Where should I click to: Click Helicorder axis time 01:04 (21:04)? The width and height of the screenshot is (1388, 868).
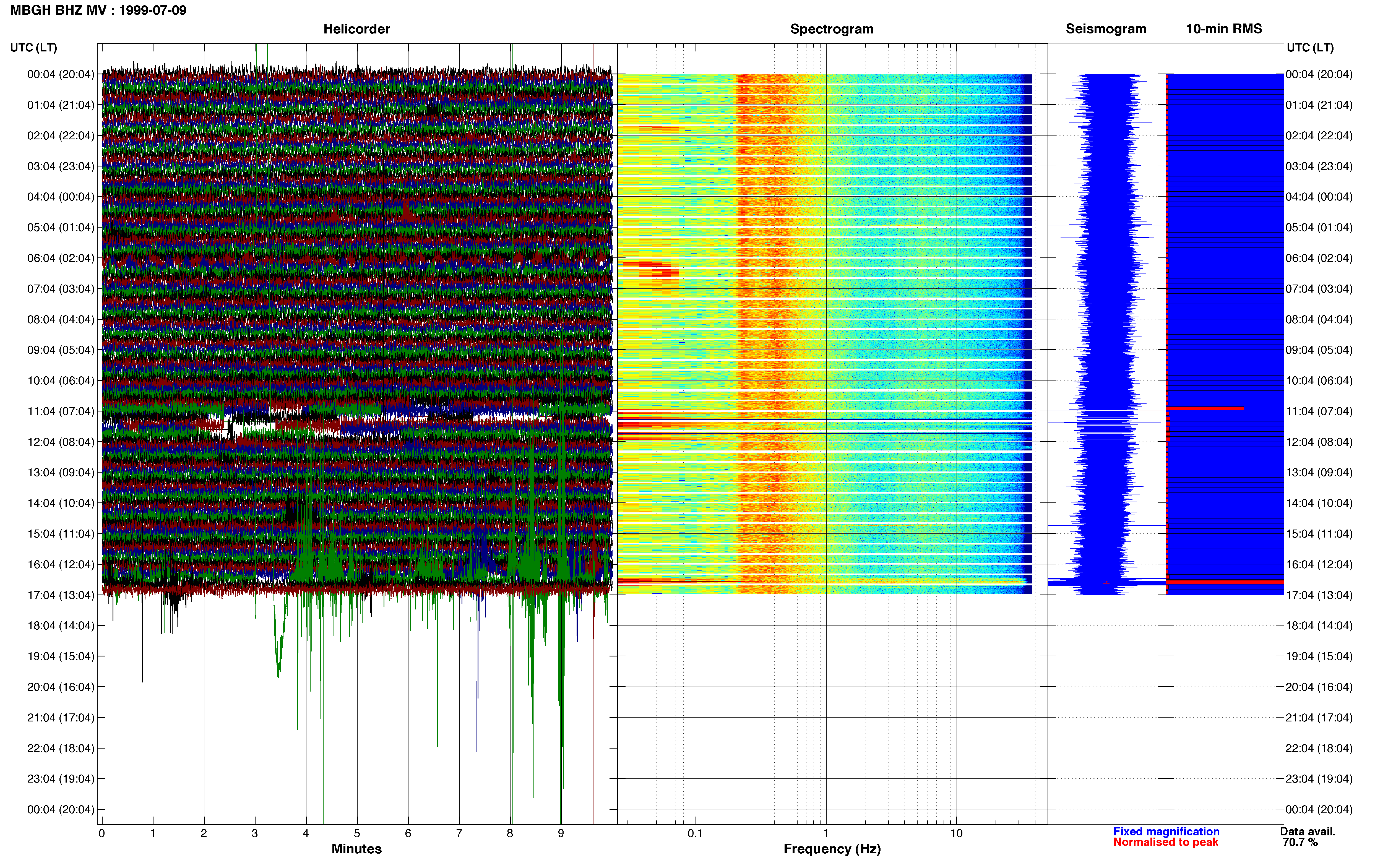pyautogui.click(x=61, y=105)
